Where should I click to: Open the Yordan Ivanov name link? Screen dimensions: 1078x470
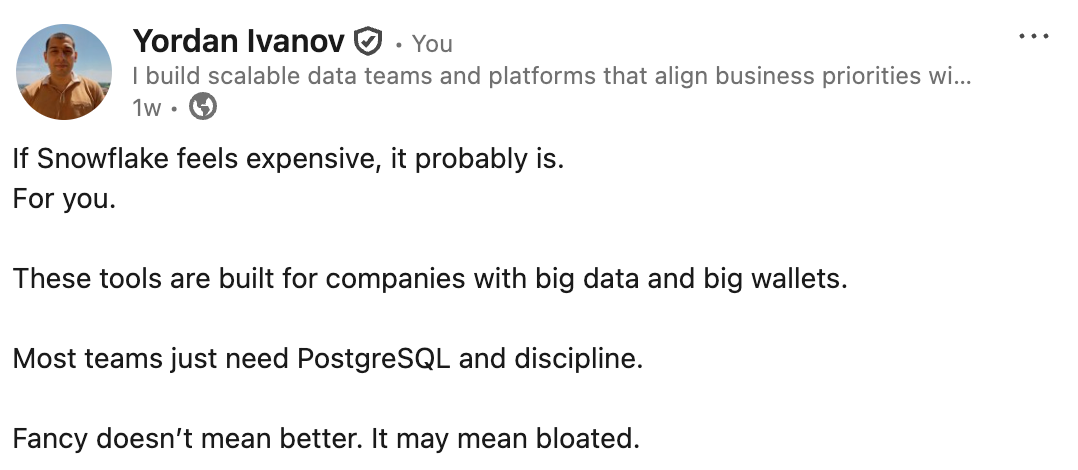coord(238,41)
